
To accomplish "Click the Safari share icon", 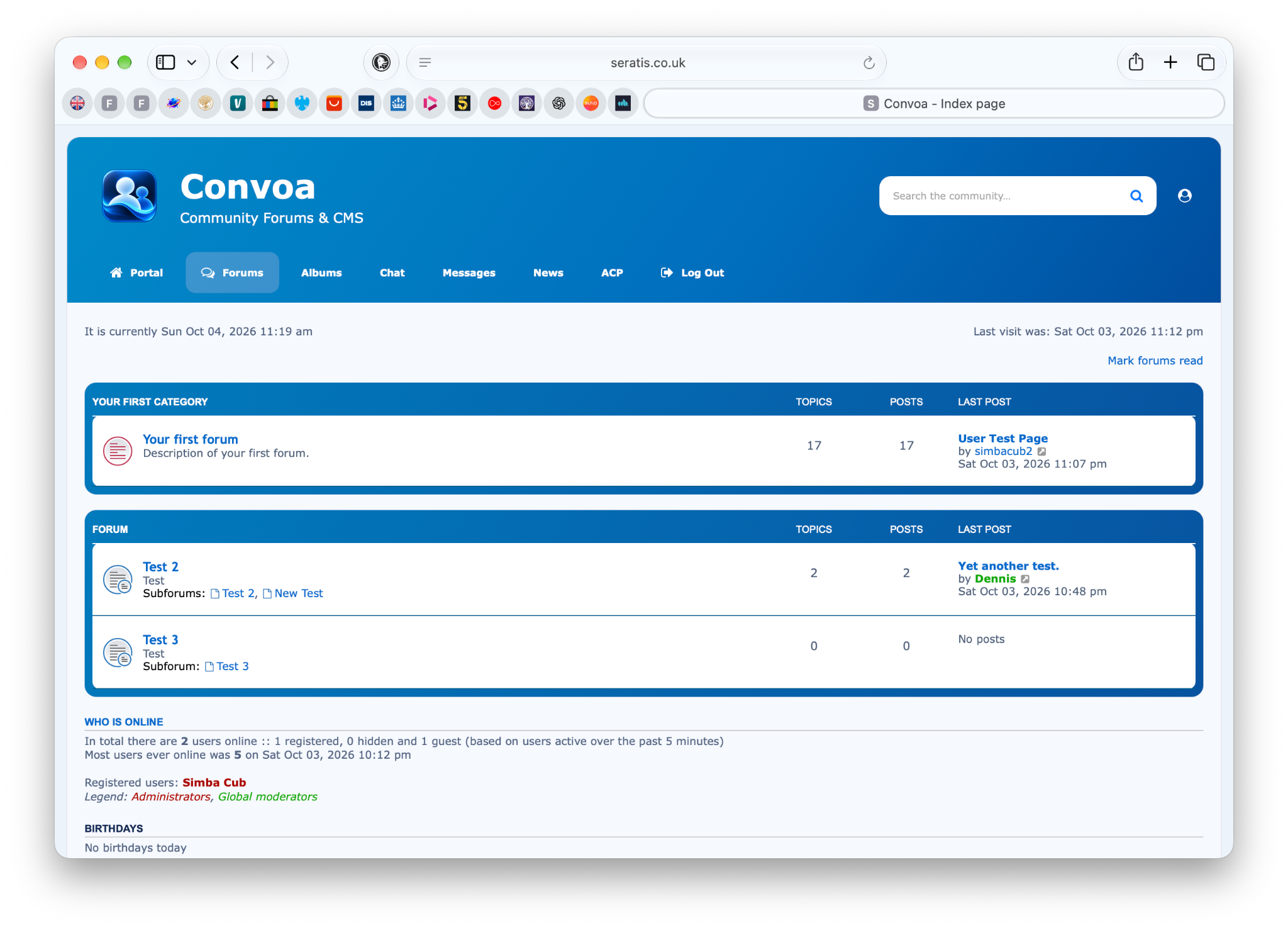I will pyautogui.click(x=1135, y=62).
